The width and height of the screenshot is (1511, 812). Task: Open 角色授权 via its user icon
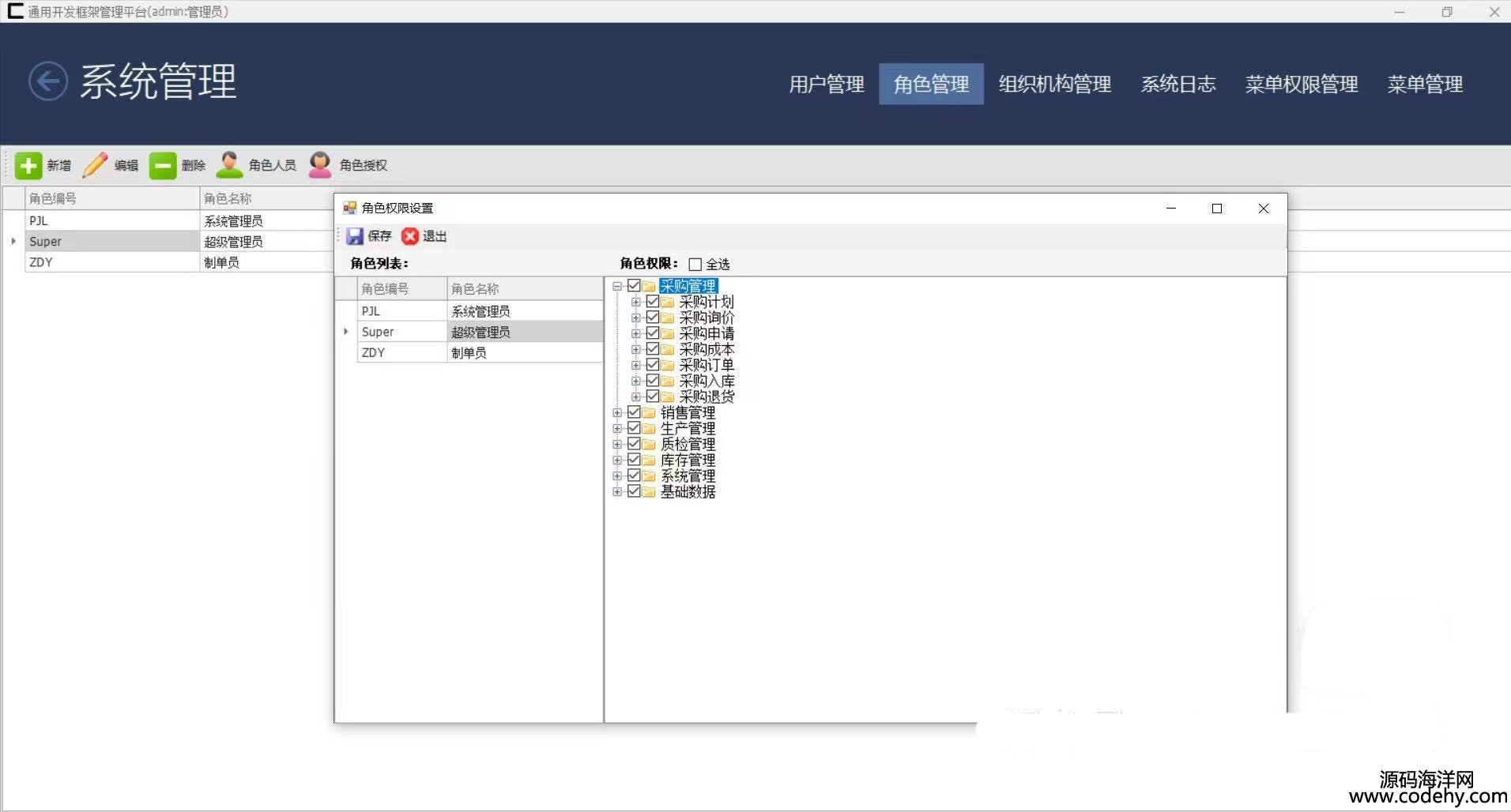pos(320,165)
